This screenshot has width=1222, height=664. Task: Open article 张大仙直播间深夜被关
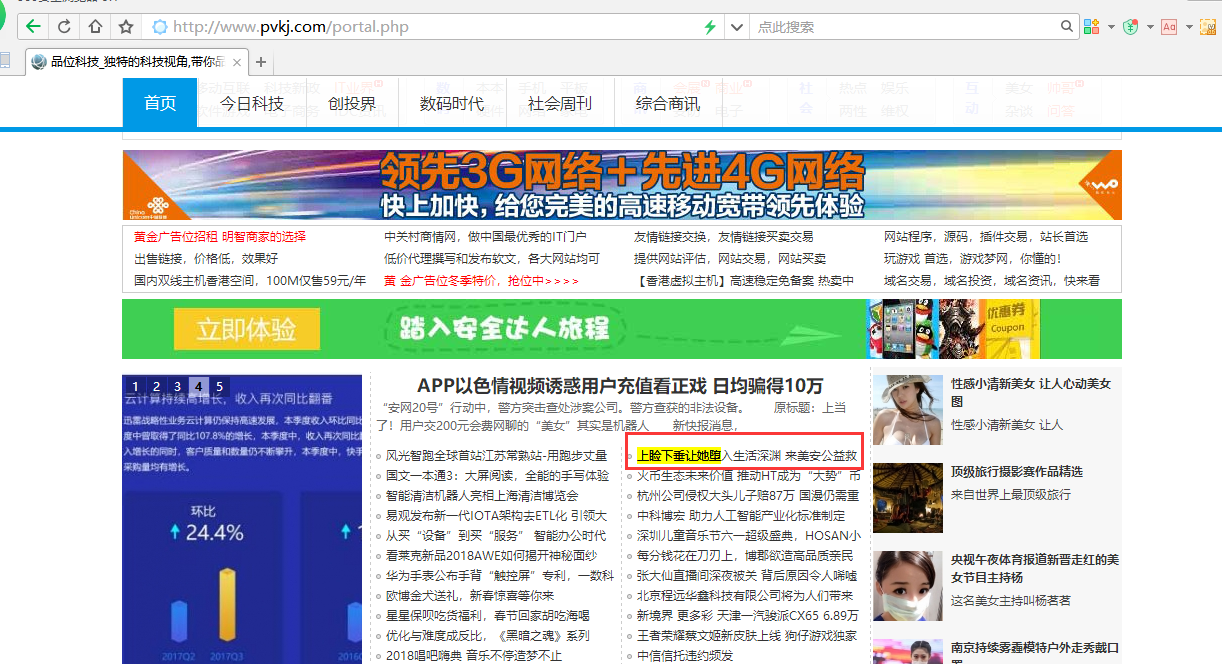(747, 575)
